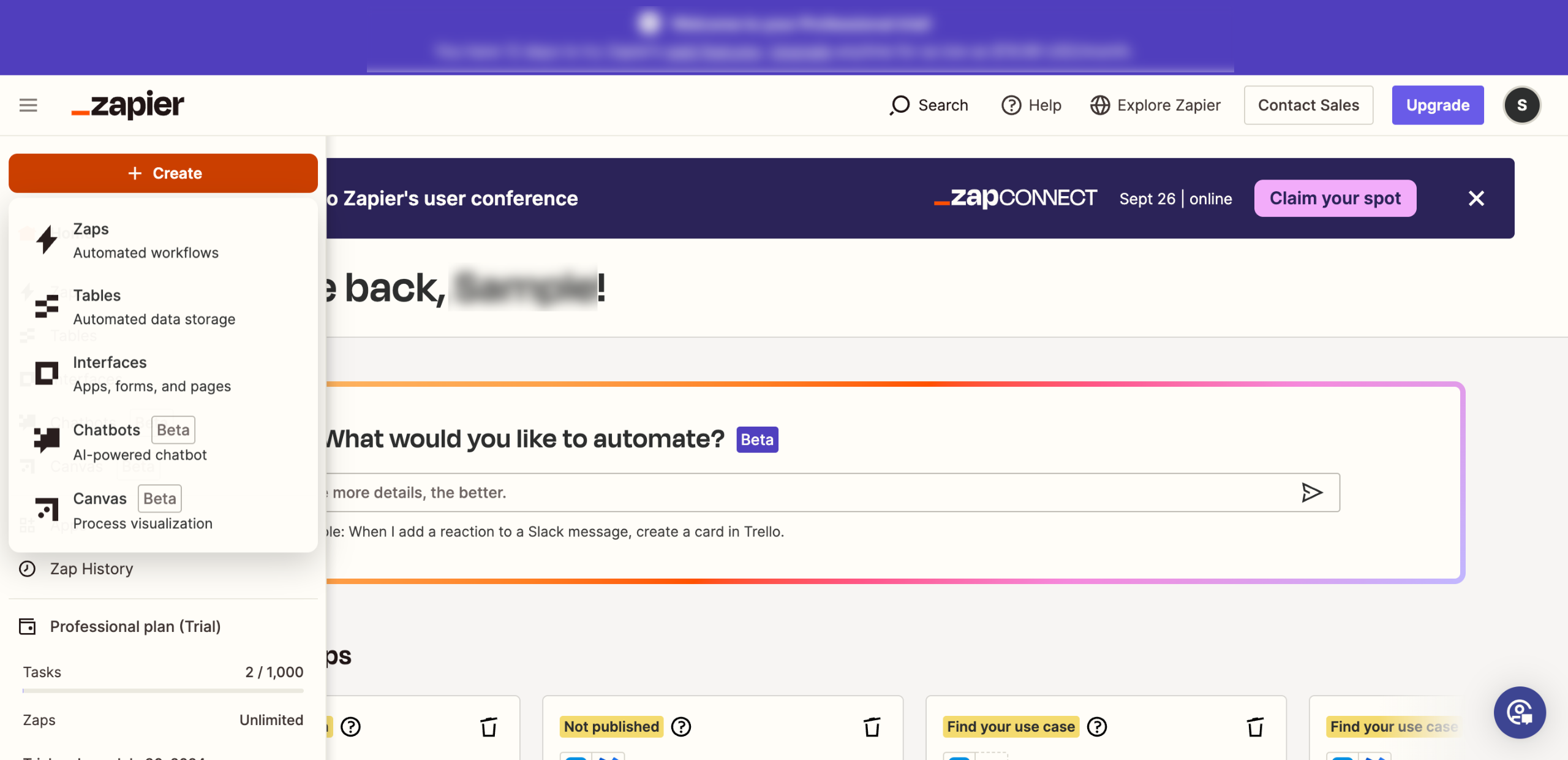Click Claim your spot button
The image size is (1568, 760).
point(1335,199)
